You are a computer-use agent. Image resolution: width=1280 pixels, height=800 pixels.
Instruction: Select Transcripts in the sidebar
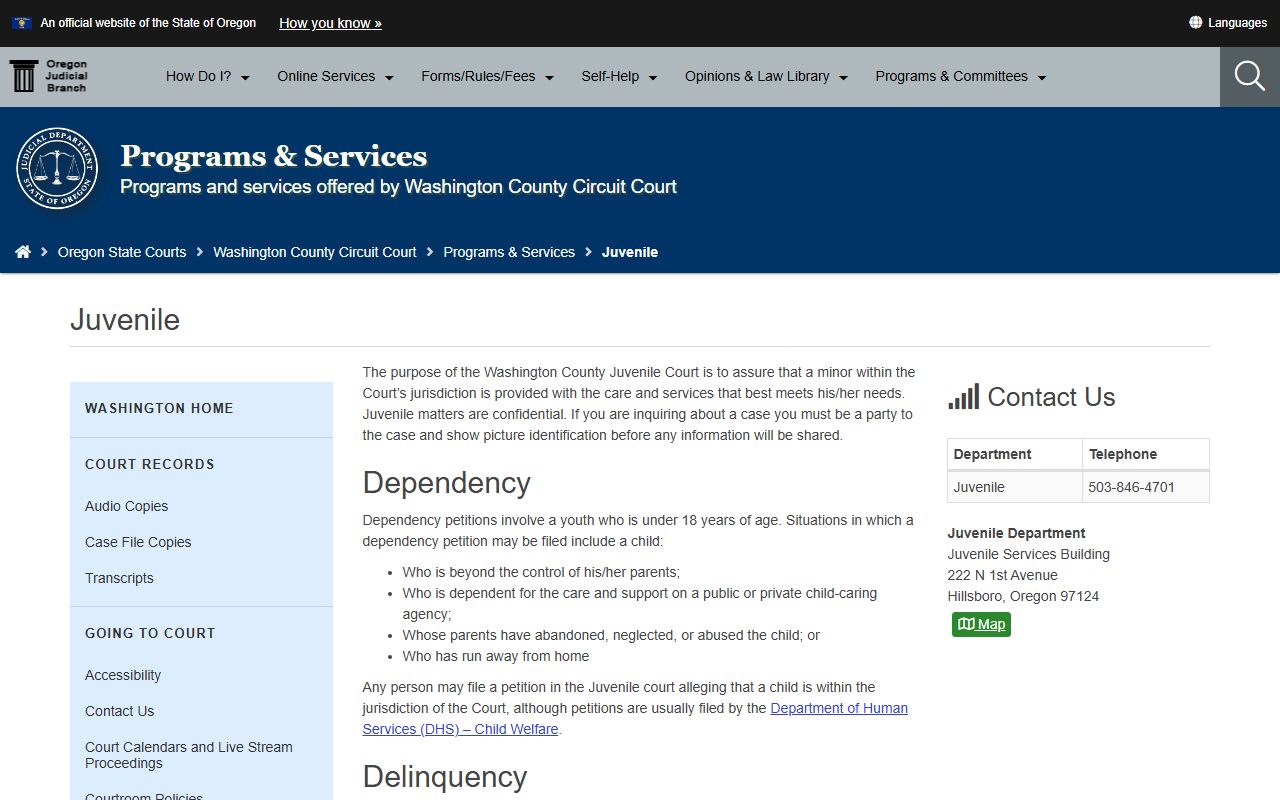(x=119, y=578)
